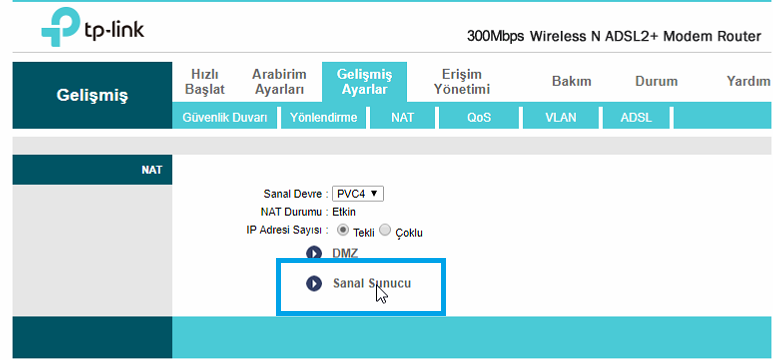Go to the Bakım tab

point(571,81)
